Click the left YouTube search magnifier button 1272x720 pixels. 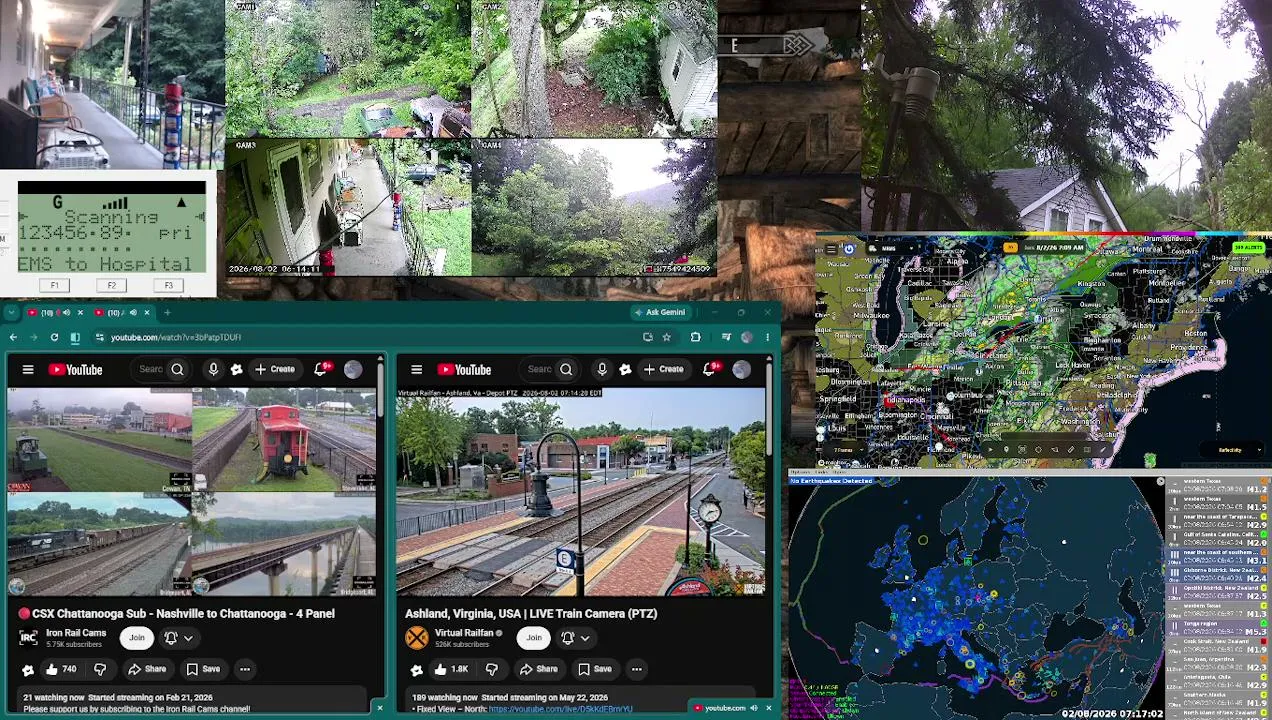[x=177, y=370]
